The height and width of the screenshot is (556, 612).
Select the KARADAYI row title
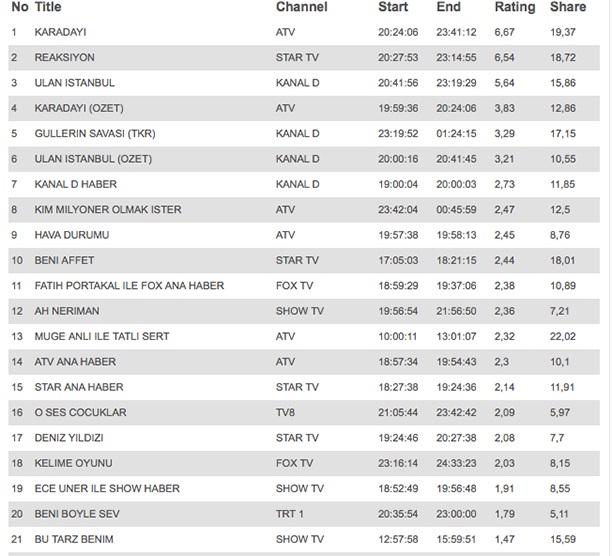pos(60,32)
